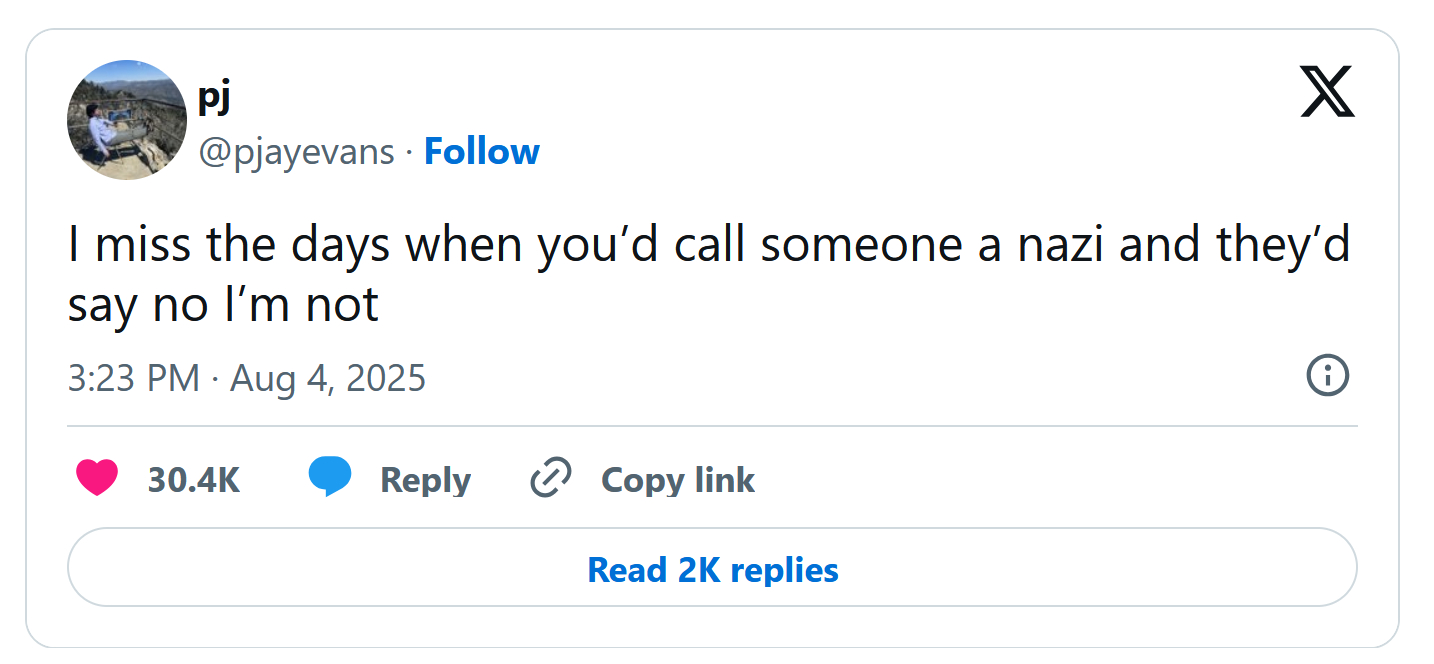Viewport: 1434px width, 664px height.
Task: Click the word nazi in the tweet
Action: tap(1062, 246)
